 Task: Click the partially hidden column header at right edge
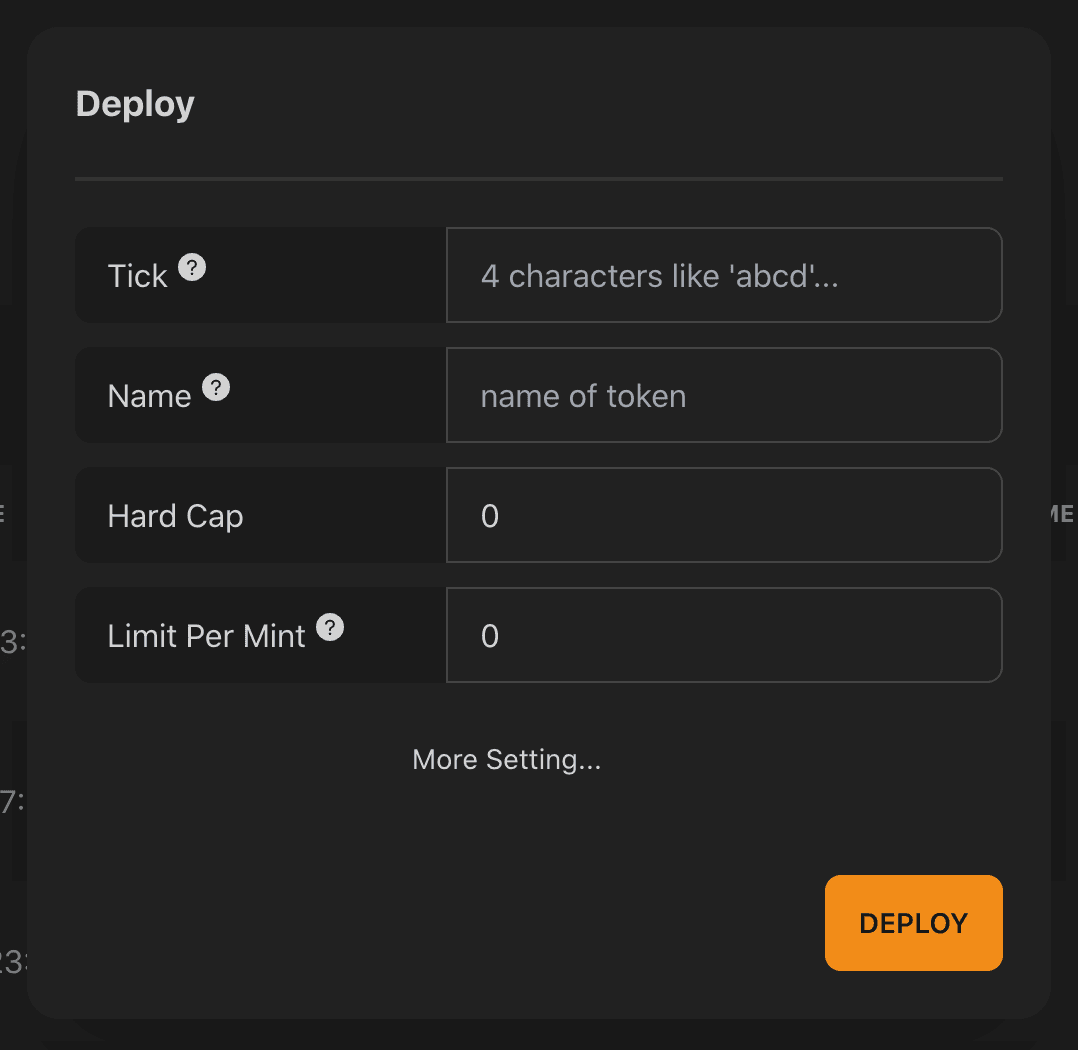tap(1062, 515)
